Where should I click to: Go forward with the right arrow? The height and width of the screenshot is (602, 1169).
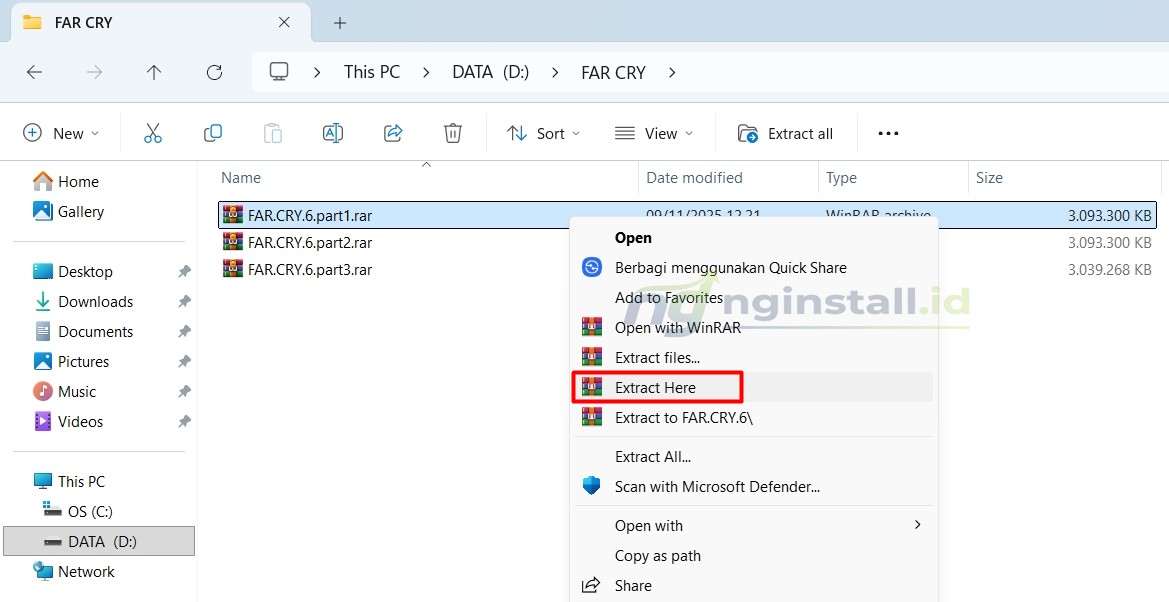click(94, 72)
